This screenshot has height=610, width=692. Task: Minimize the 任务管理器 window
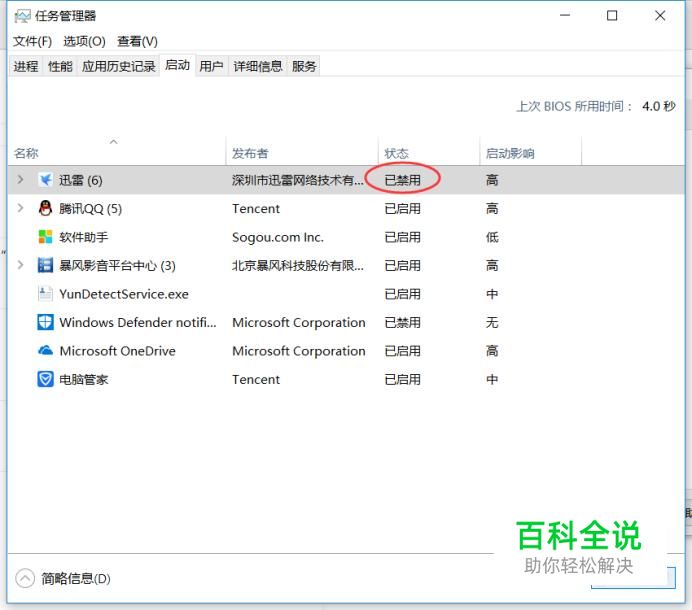(565, 16)
